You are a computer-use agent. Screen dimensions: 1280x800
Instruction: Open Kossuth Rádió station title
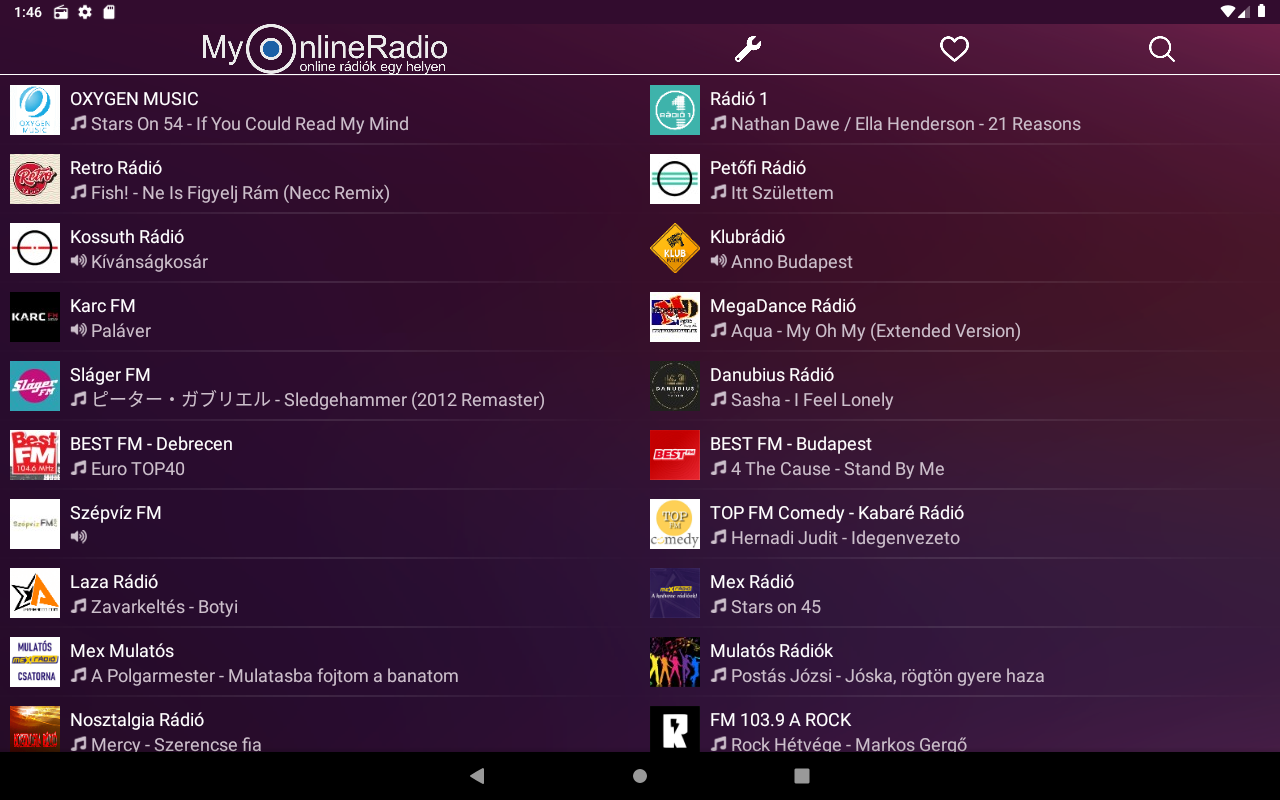click(127, 237)
